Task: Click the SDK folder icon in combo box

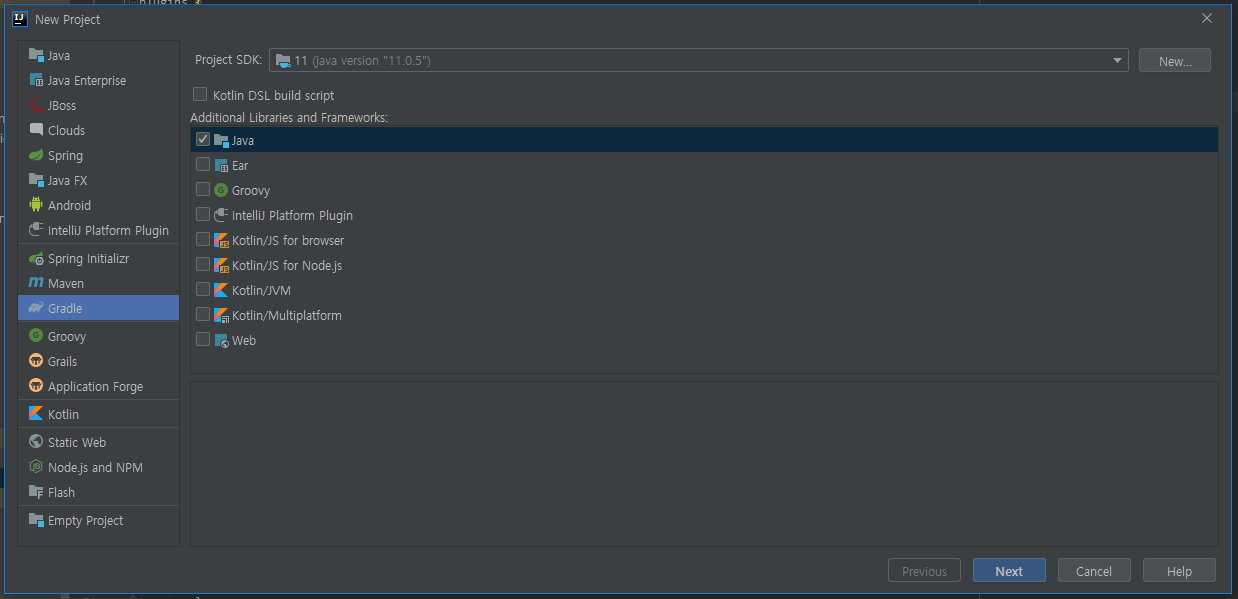Action: coord(283,60)
